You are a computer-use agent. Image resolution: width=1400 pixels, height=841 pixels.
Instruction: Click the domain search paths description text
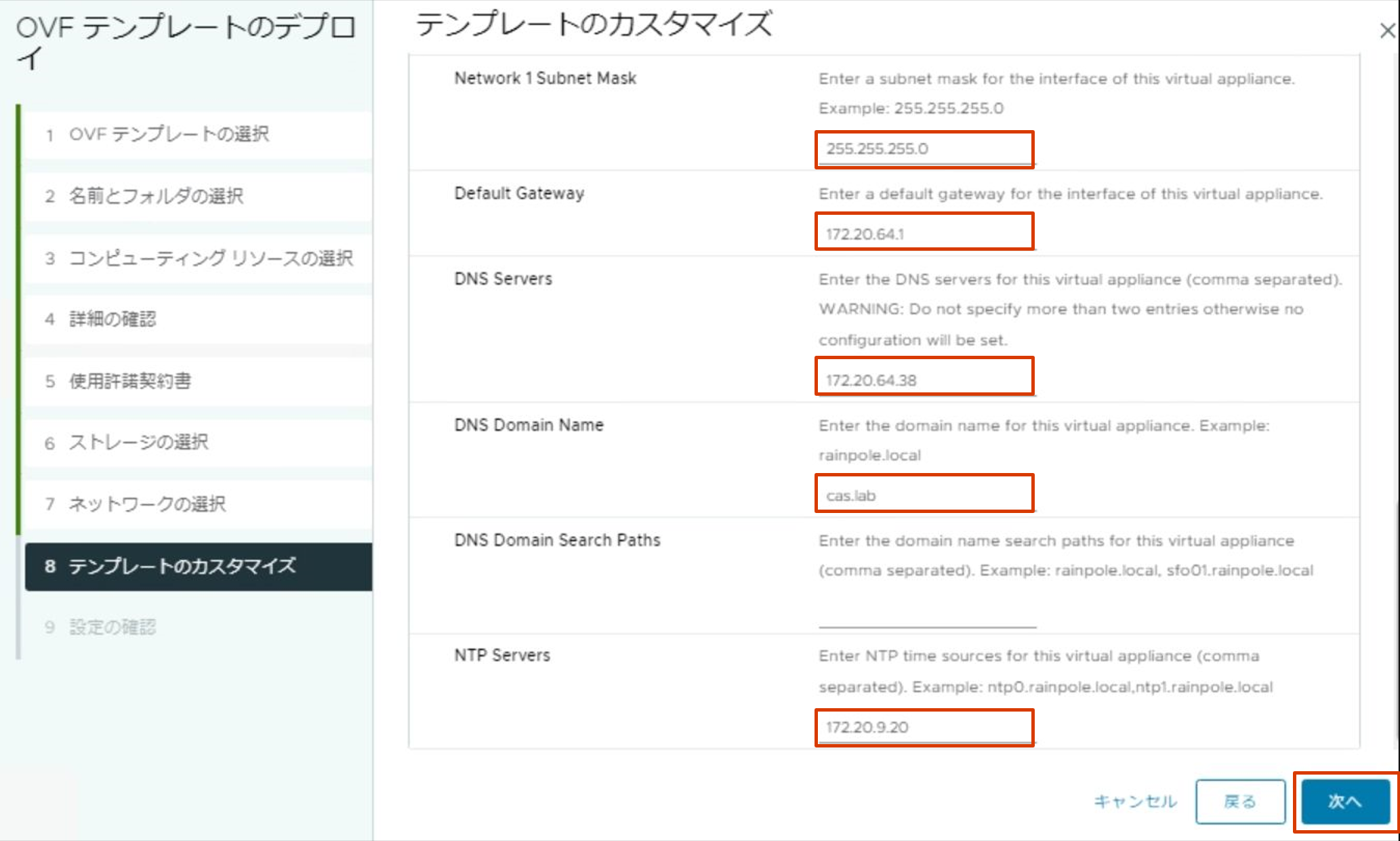click(1066, 556)
